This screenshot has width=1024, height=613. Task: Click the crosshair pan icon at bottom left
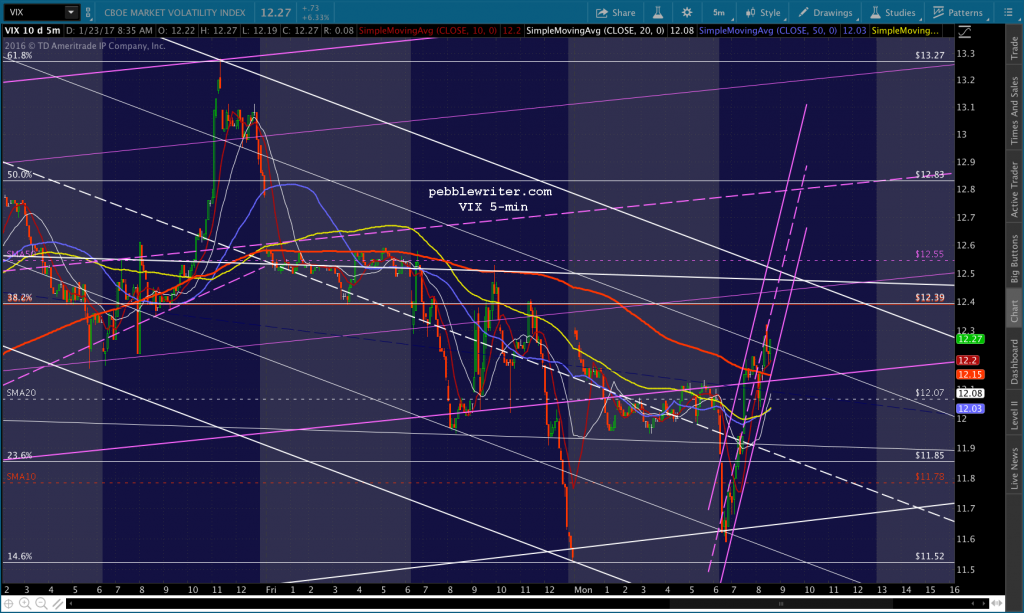click(x=8, y=604)
